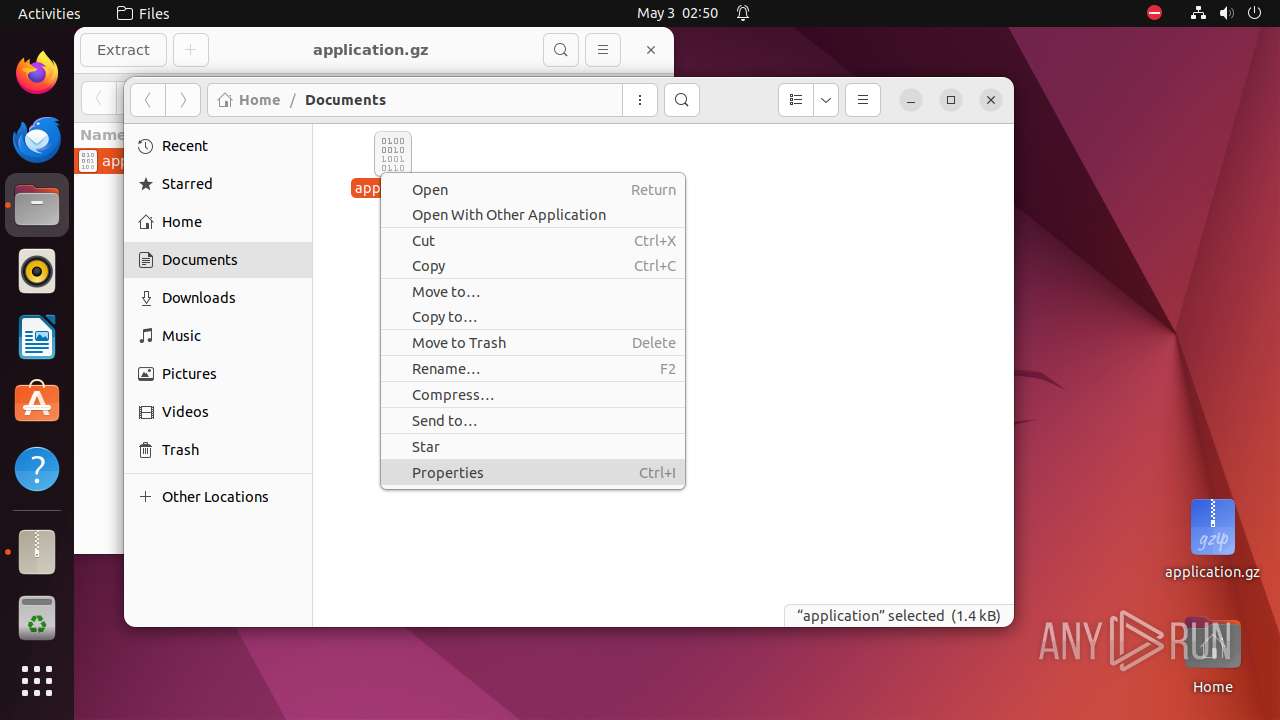Click the do-not-disturb red indicator
The height and width of the screenshot is (720, 1280).
point(1154,13)
